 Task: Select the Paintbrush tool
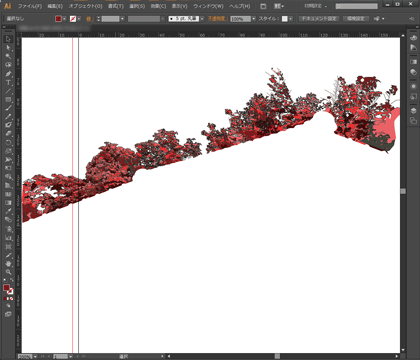click(x=8, y=108)
